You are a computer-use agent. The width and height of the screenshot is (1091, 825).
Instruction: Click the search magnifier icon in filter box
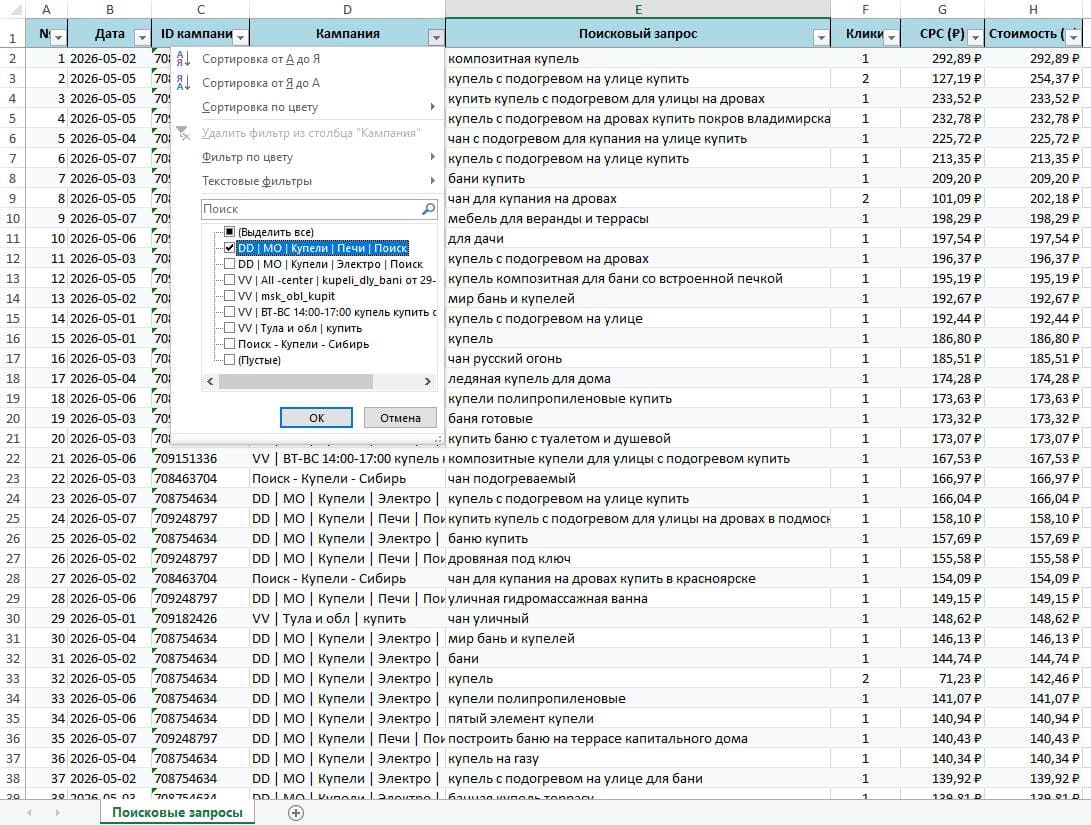[428, 209]
